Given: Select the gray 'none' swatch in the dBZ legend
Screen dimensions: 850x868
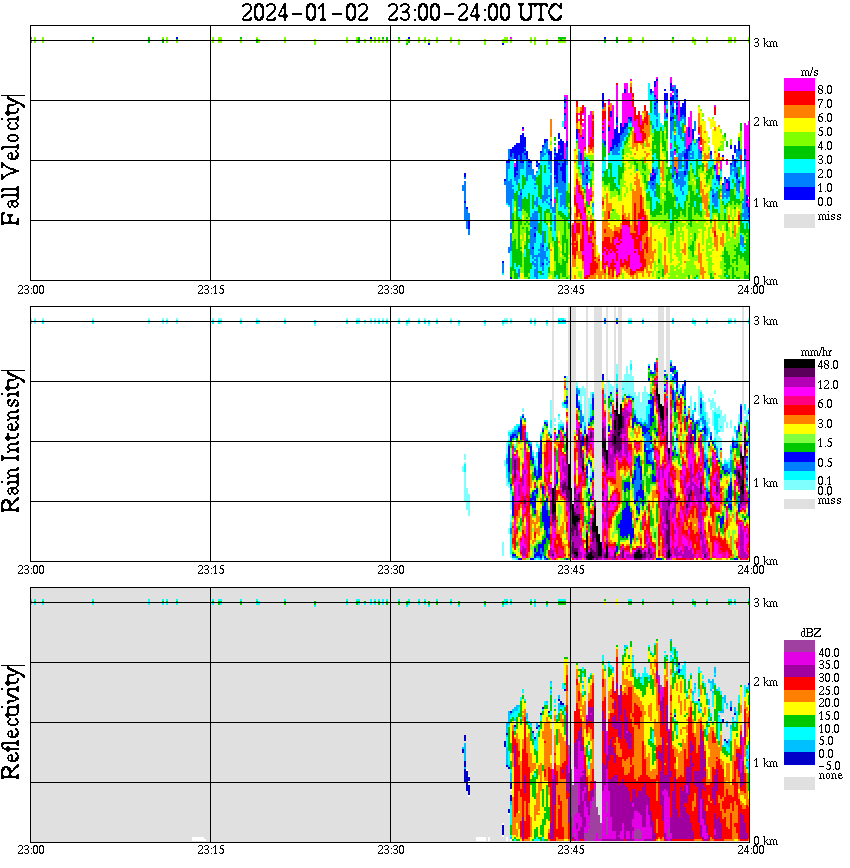Looking at the screenshot, I should click(x=799, y=783).
